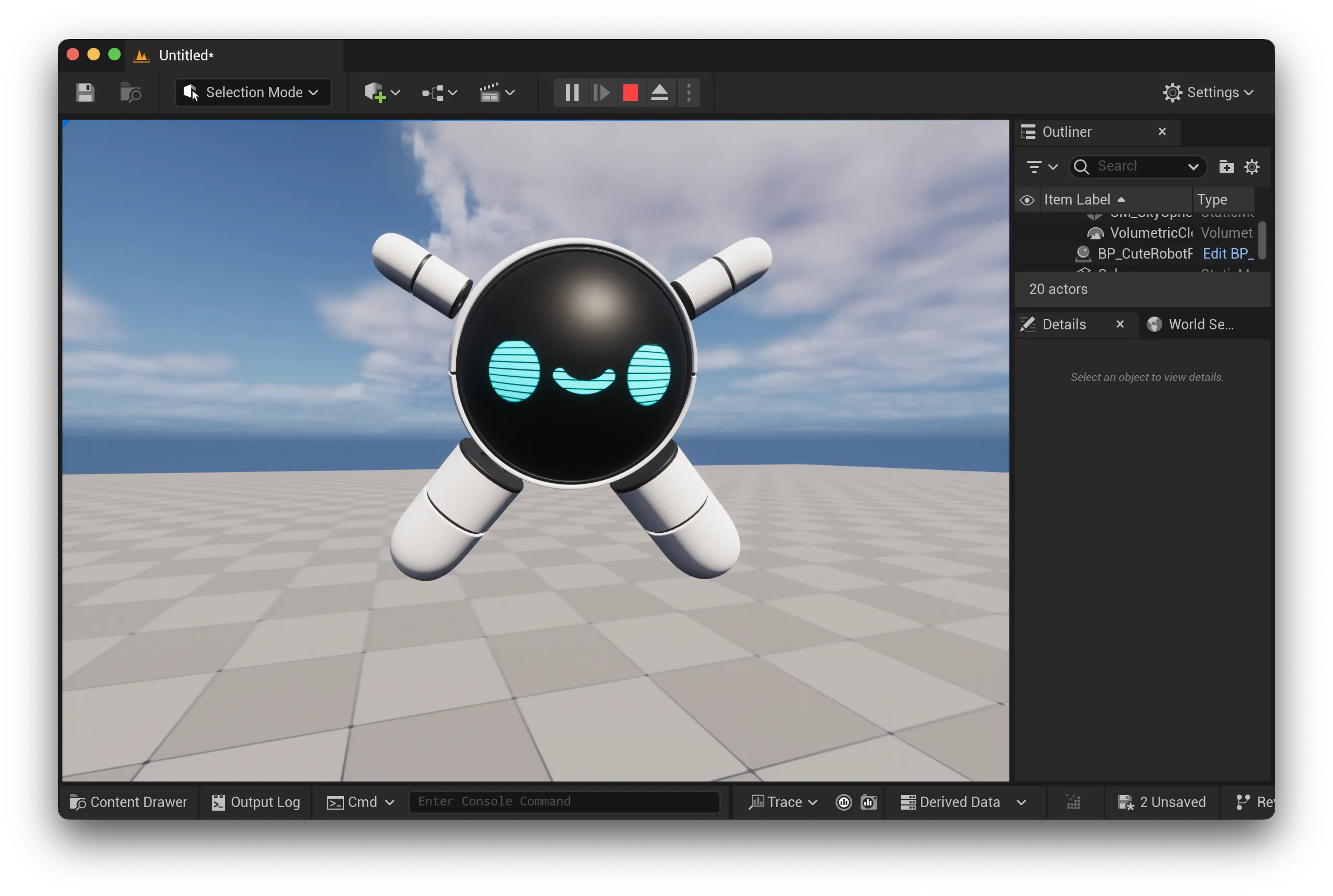Open the Edit BP_ blueprint link

[x=1227, y=254]
